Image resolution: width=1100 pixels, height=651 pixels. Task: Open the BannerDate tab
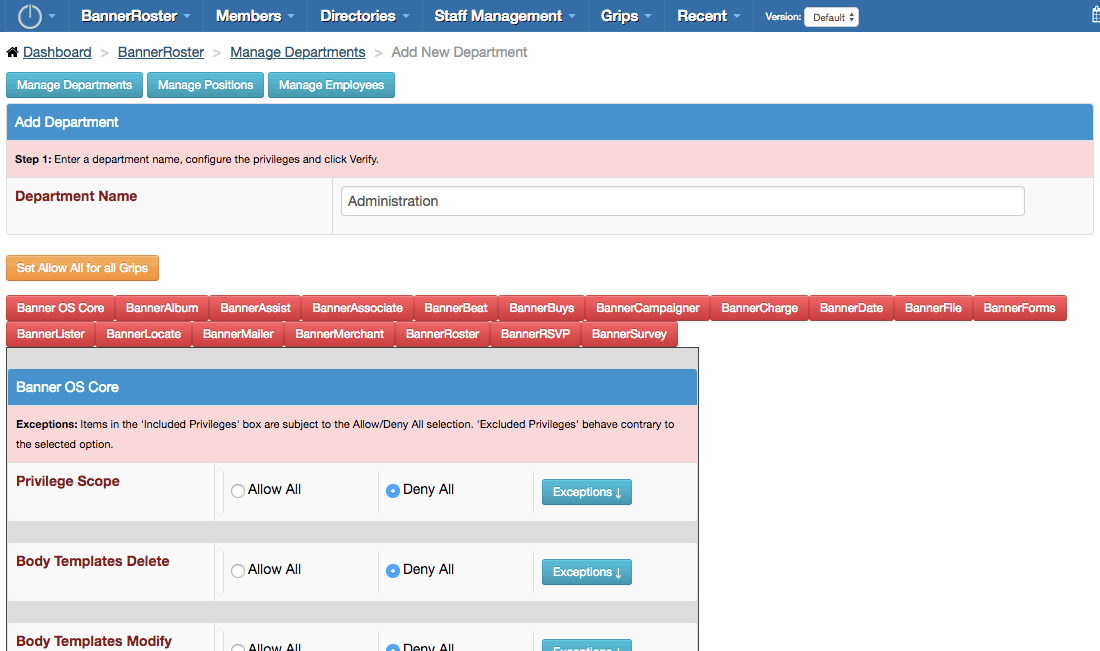tap(852, 308)
